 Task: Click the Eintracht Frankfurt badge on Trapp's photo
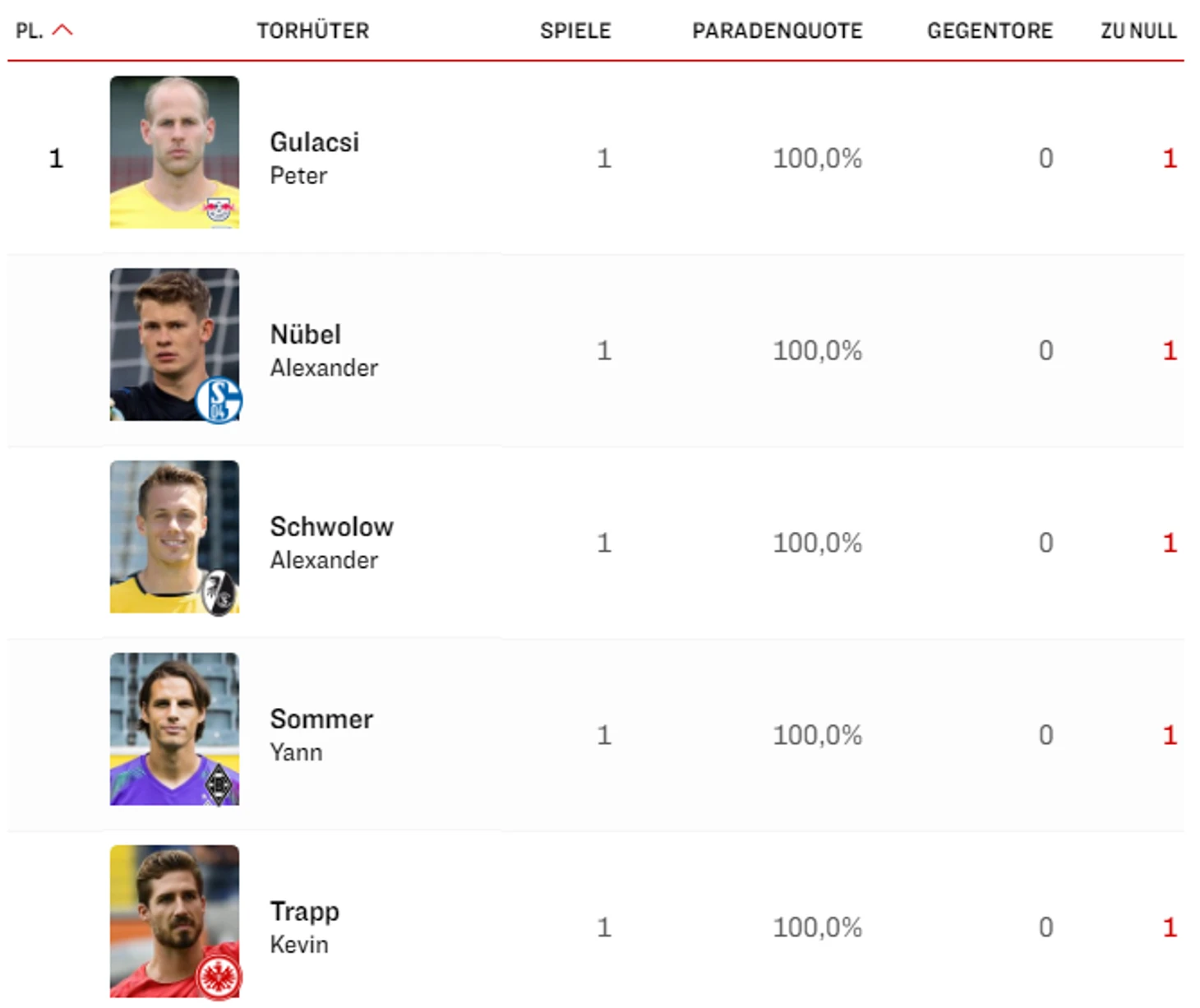pos(219,978)
